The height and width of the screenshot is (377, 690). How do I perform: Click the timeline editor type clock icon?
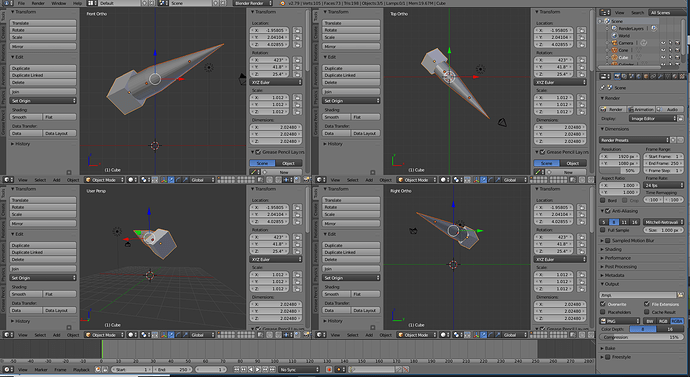pyautogui.click(x=7, y=370)
